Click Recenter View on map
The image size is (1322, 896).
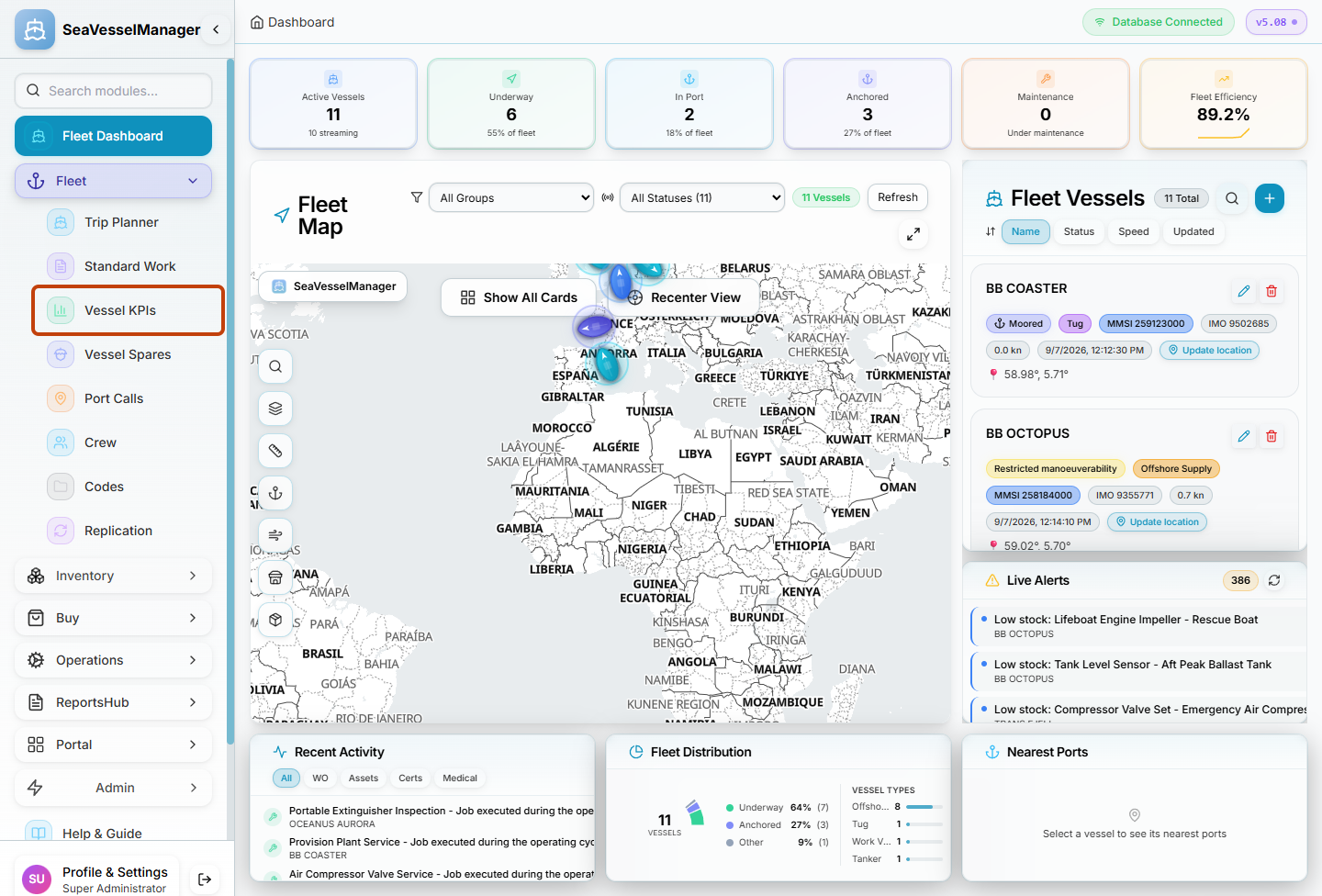pyautogui.click(x=684, y=297)
